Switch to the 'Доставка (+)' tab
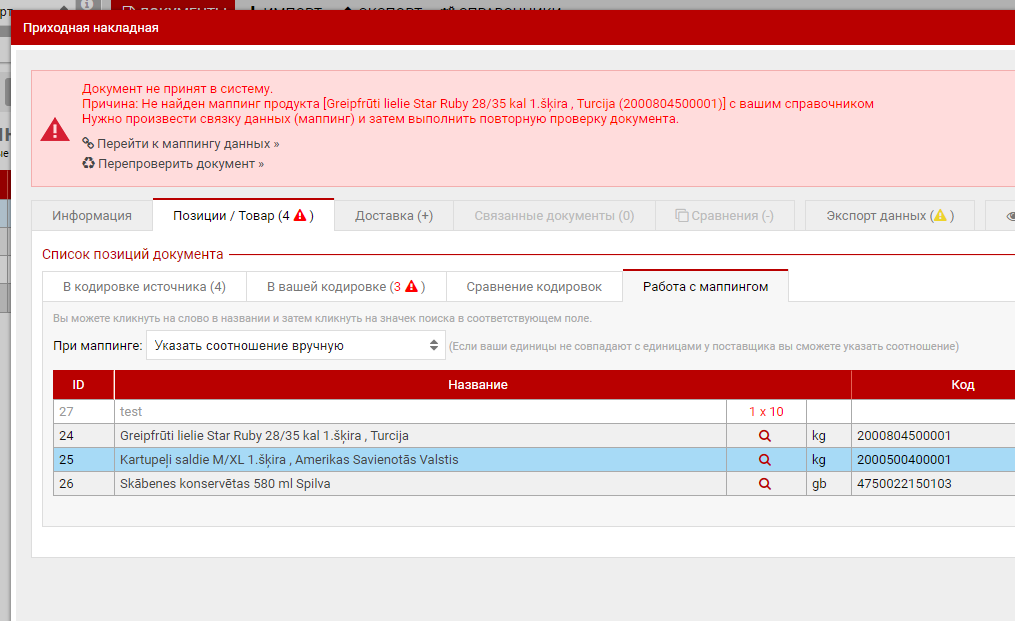The height and width of the screenshot is (621, 1015). pos(393,216)
